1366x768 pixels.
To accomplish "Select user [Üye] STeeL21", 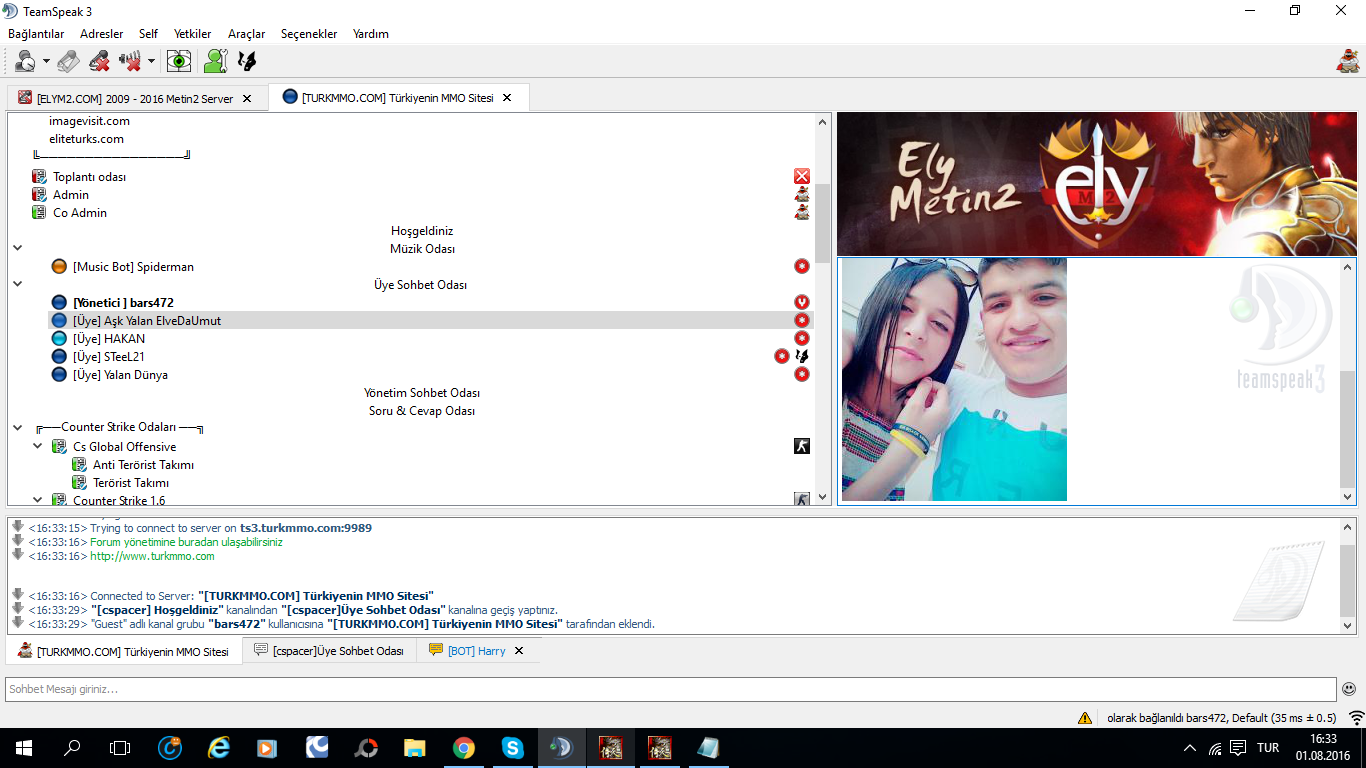I will pos(109,357).
